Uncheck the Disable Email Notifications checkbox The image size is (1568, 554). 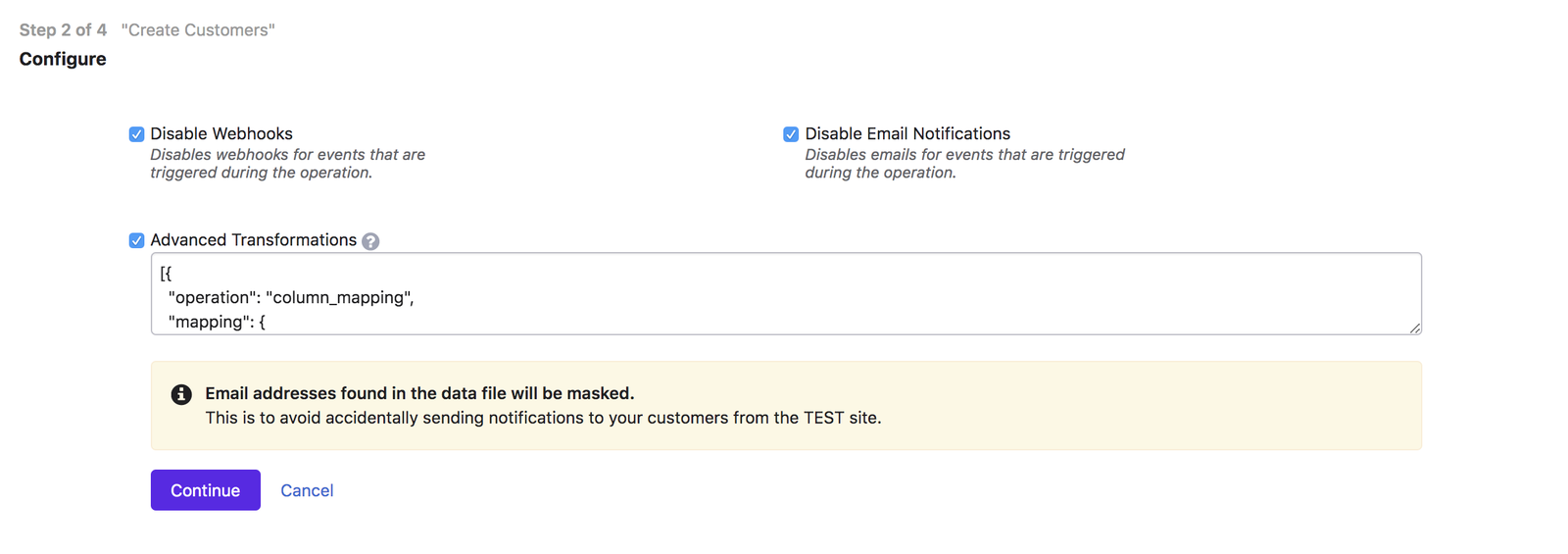click(x=791, y=134)
